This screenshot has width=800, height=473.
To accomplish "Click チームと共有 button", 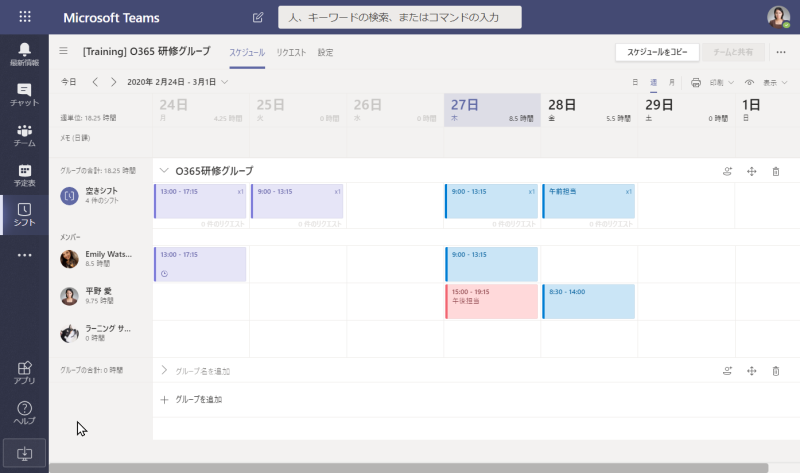I will pyautogui.click(x=733, y=52).
